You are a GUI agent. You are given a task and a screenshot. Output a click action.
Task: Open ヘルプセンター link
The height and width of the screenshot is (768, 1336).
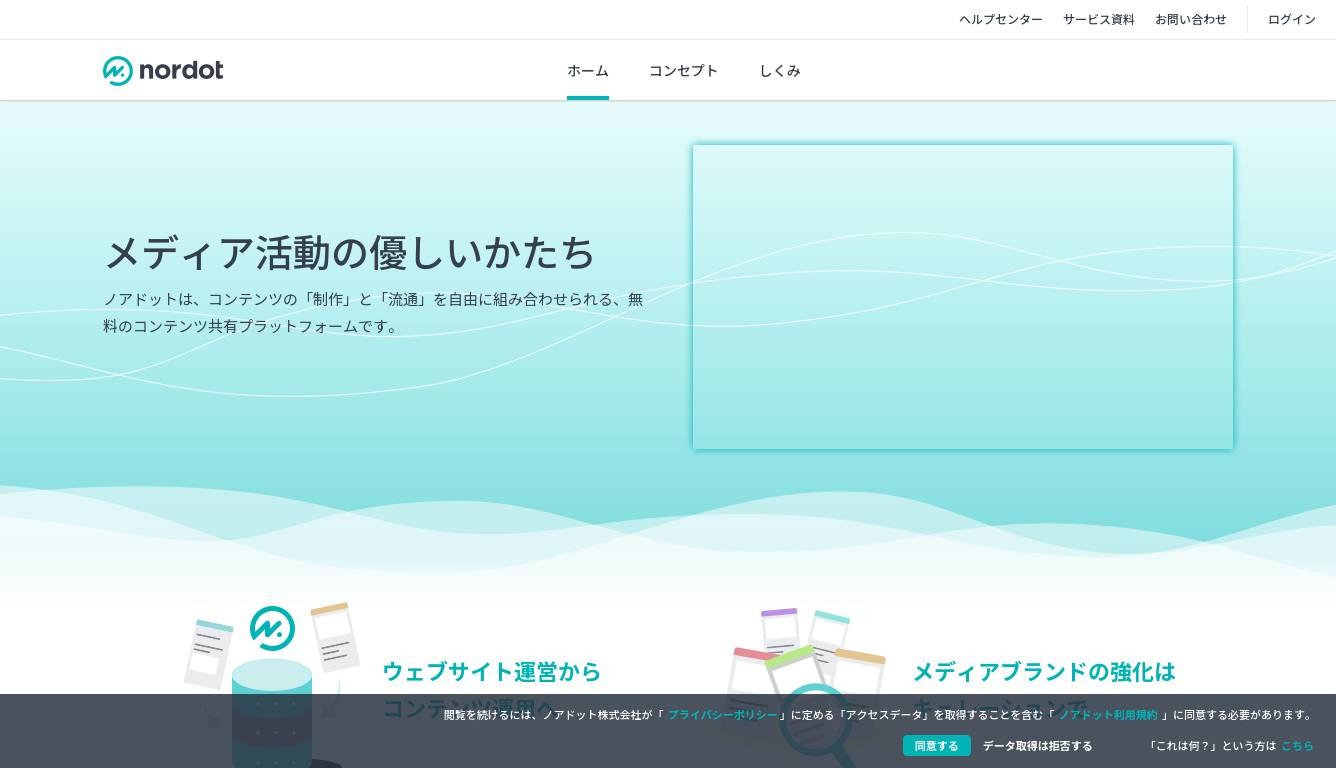click(1001, 19)
